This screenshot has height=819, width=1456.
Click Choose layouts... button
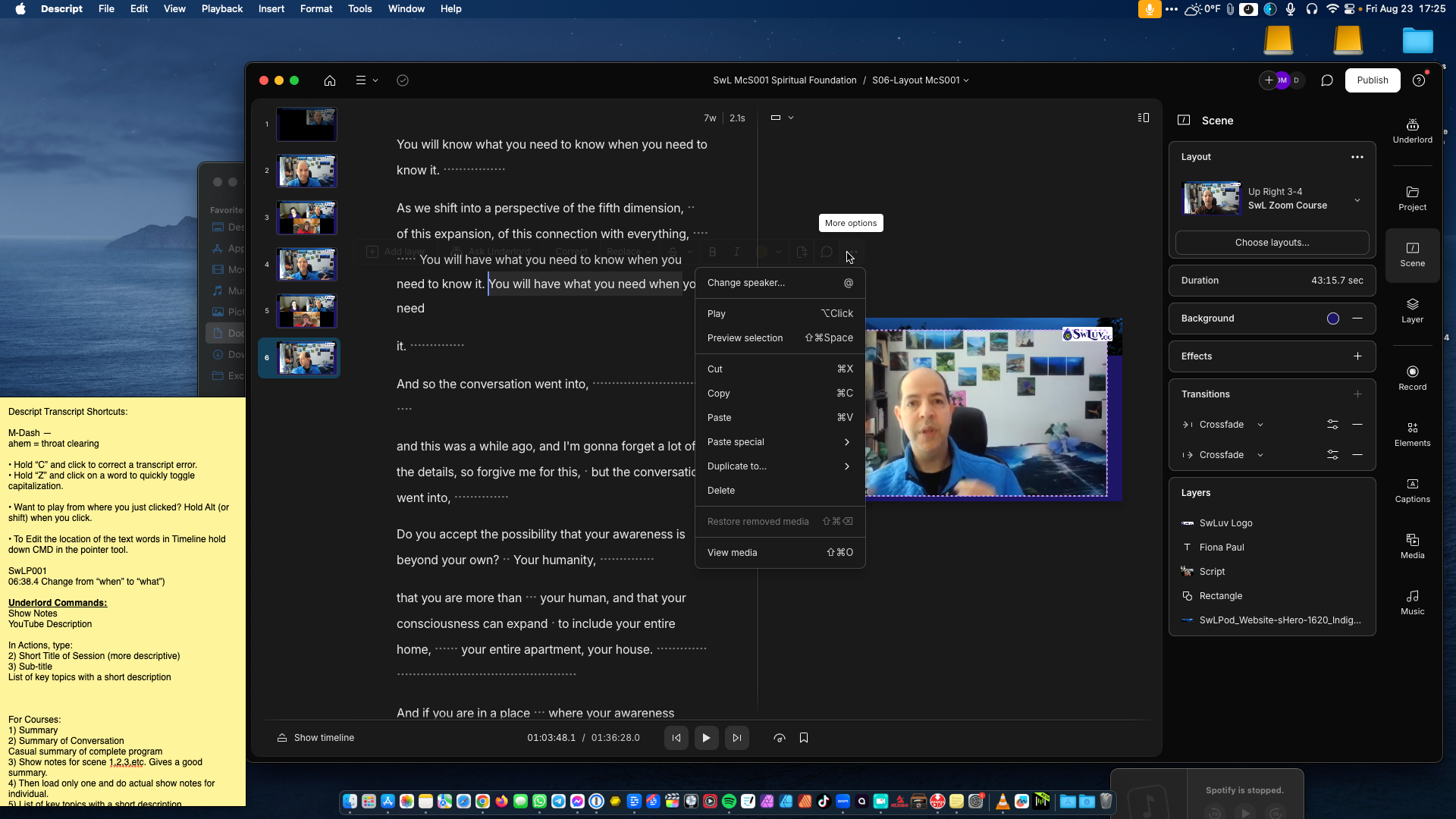point(1272,243)
